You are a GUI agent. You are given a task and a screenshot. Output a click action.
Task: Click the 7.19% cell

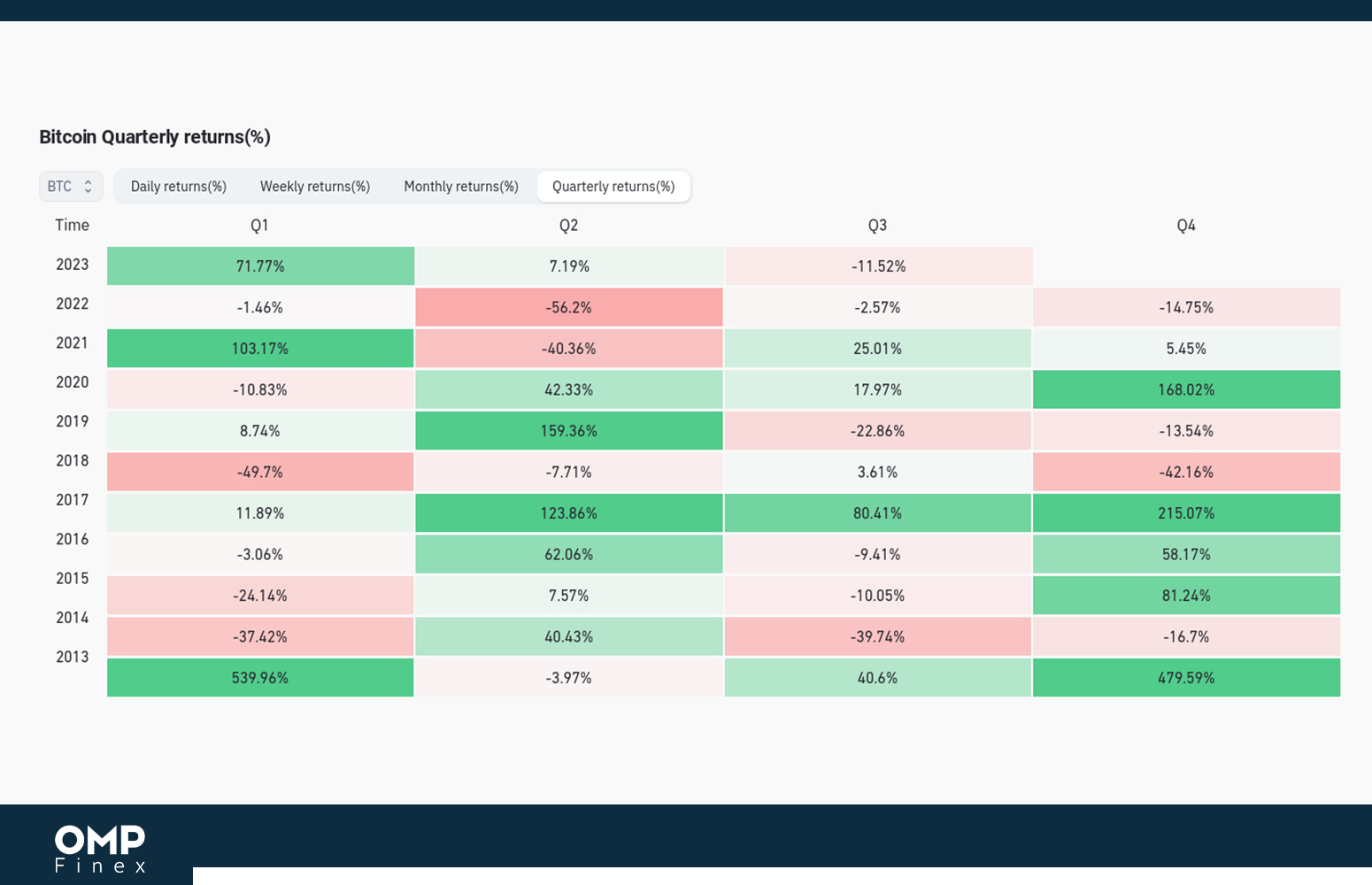(569, 266)
